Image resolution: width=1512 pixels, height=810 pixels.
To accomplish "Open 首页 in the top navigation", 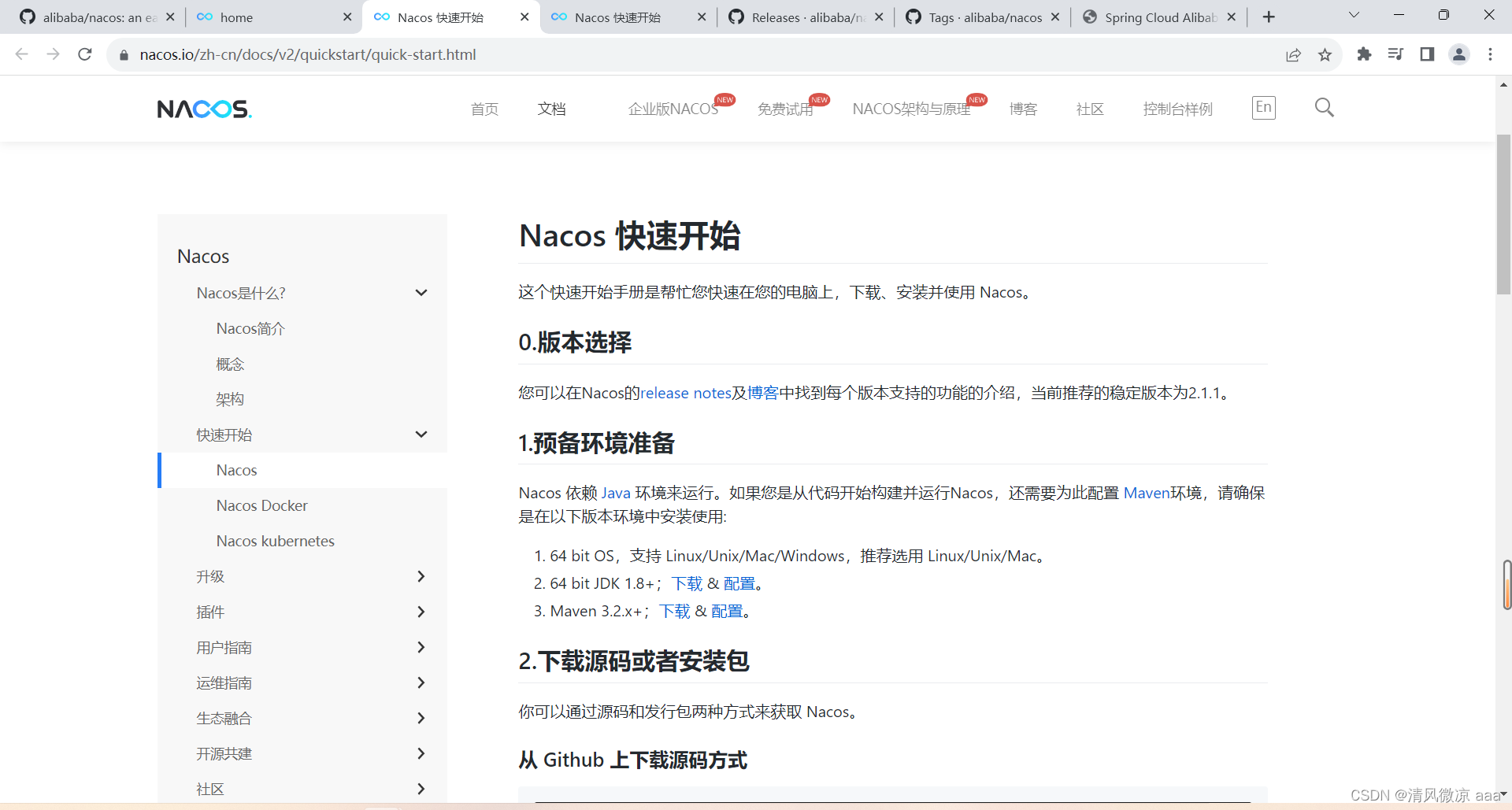I will click(x=484, y=109).
